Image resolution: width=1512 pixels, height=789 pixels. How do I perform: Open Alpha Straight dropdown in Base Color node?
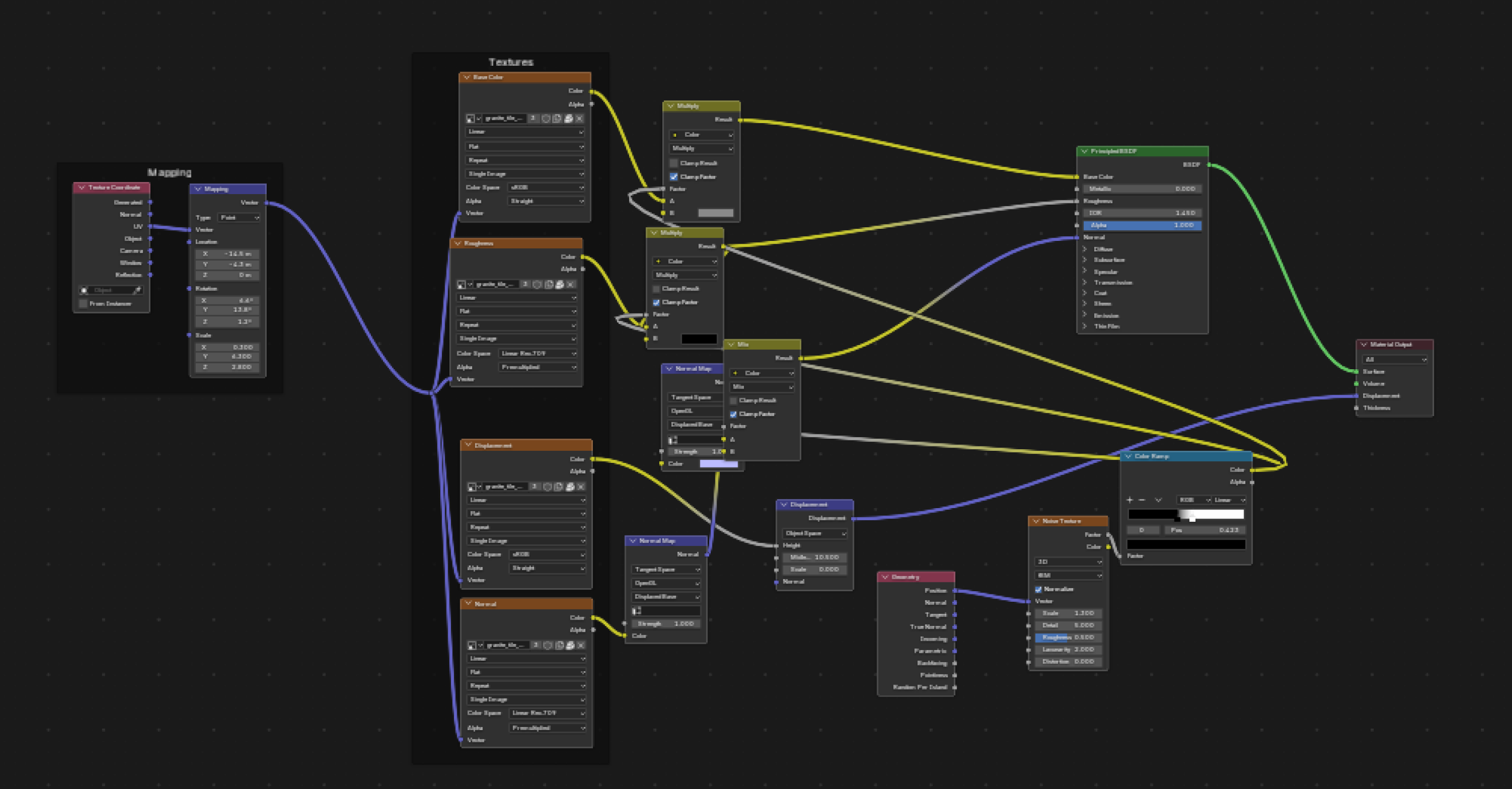546,201
